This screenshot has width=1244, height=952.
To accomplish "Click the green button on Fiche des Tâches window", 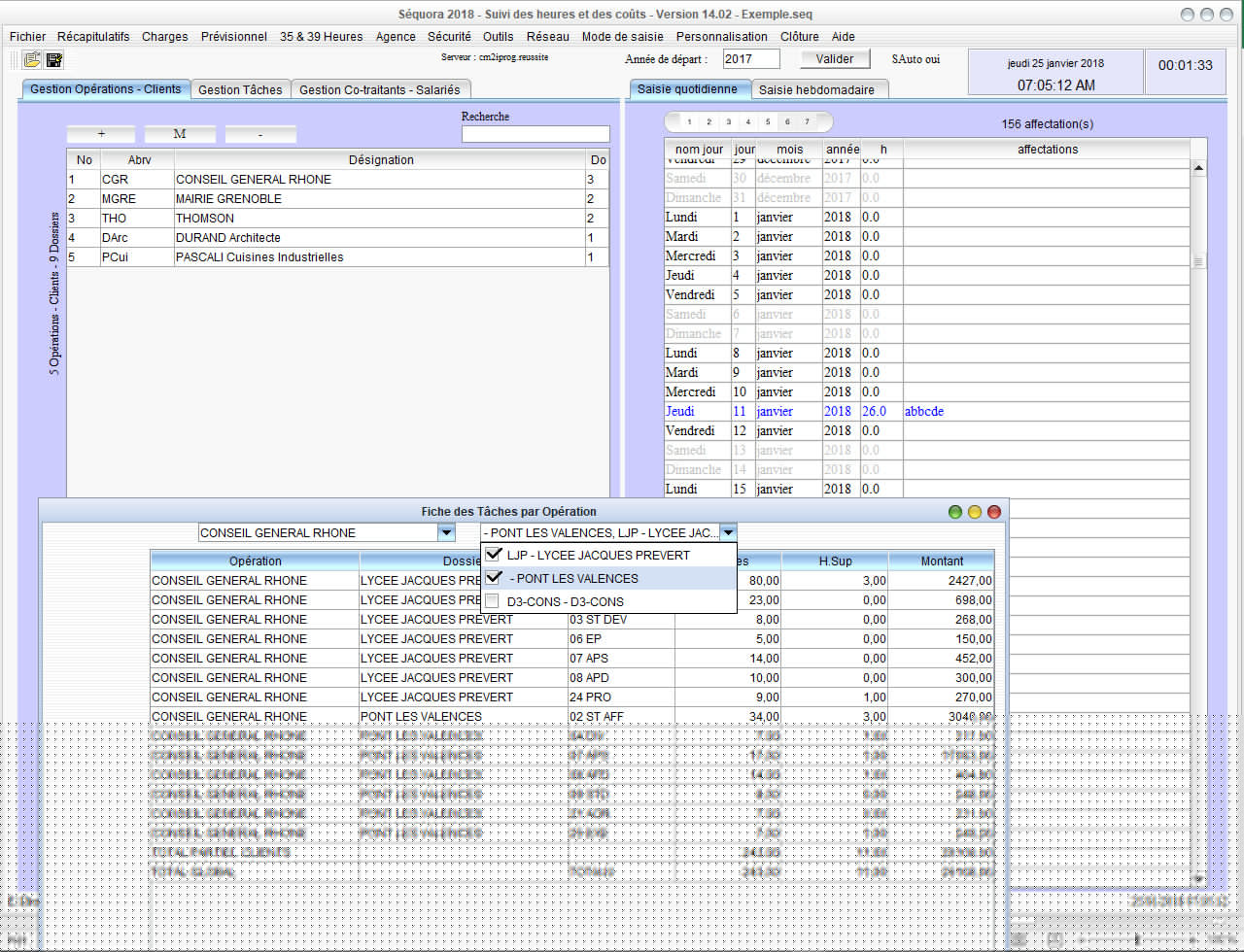I will tap(955, 512).
